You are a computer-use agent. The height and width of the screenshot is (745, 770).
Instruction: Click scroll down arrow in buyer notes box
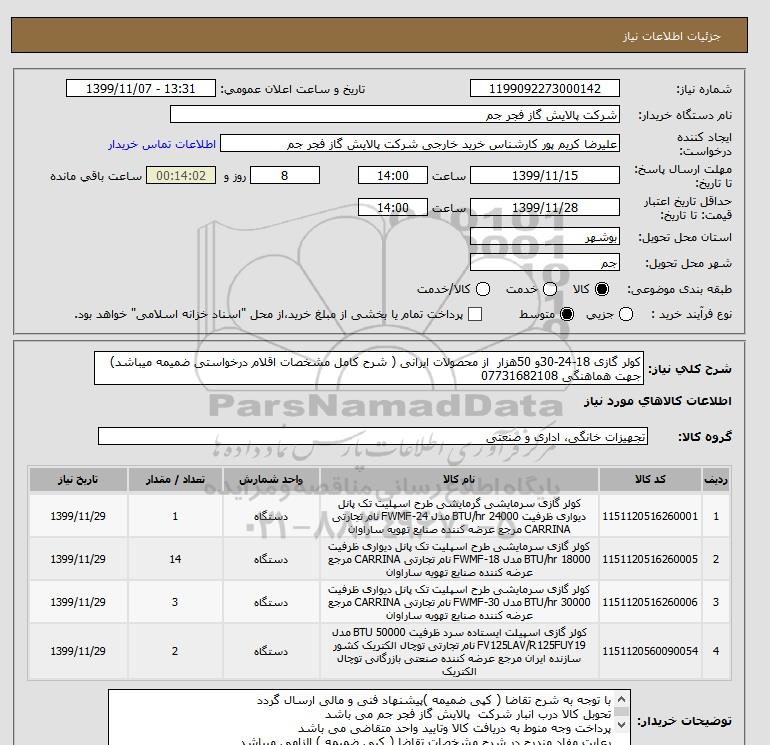(621, 724)
